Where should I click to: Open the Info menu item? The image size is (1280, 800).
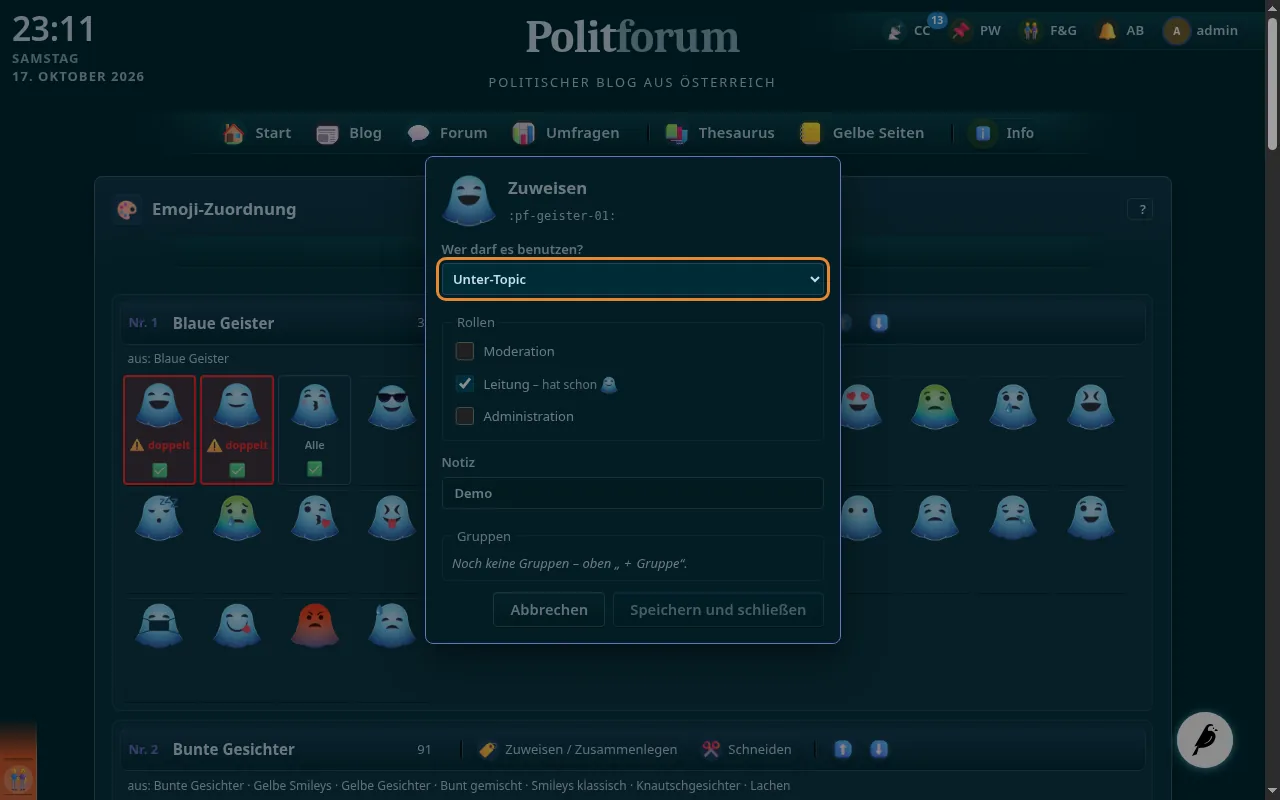click(x=1001, y=133)
